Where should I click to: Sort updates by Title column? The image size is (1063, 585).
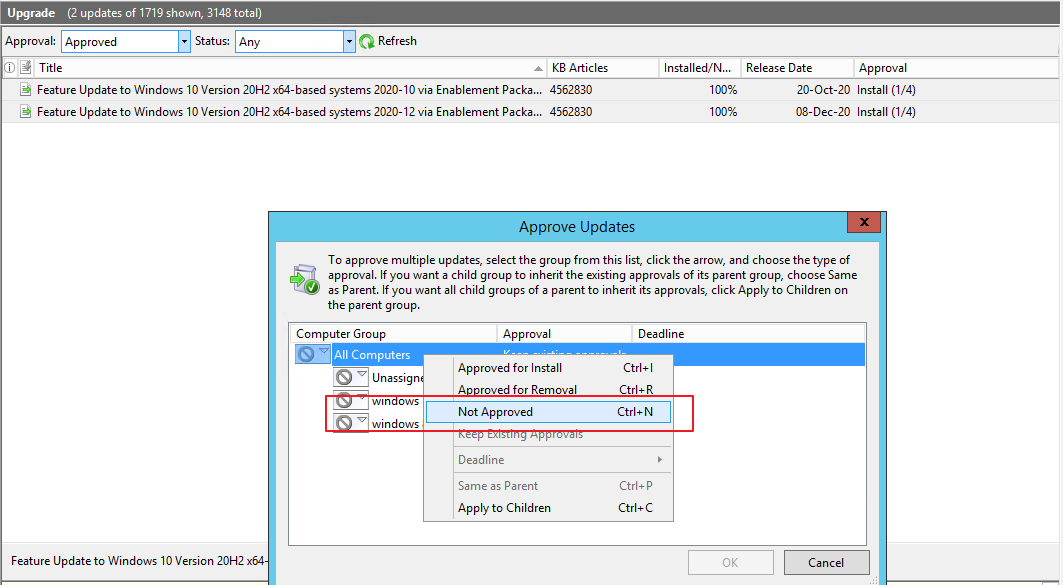pyautogui.click(x=290, y=68)
